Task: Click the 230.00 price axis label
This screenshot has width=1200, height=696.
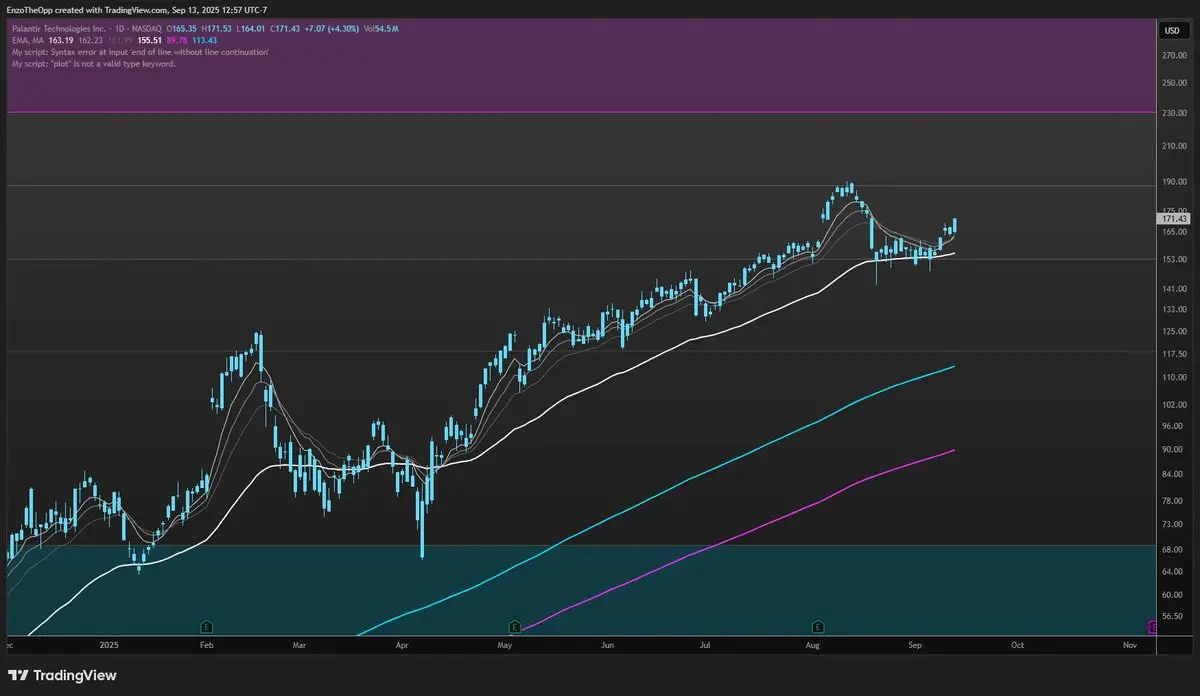Action: pos(1173,113)
